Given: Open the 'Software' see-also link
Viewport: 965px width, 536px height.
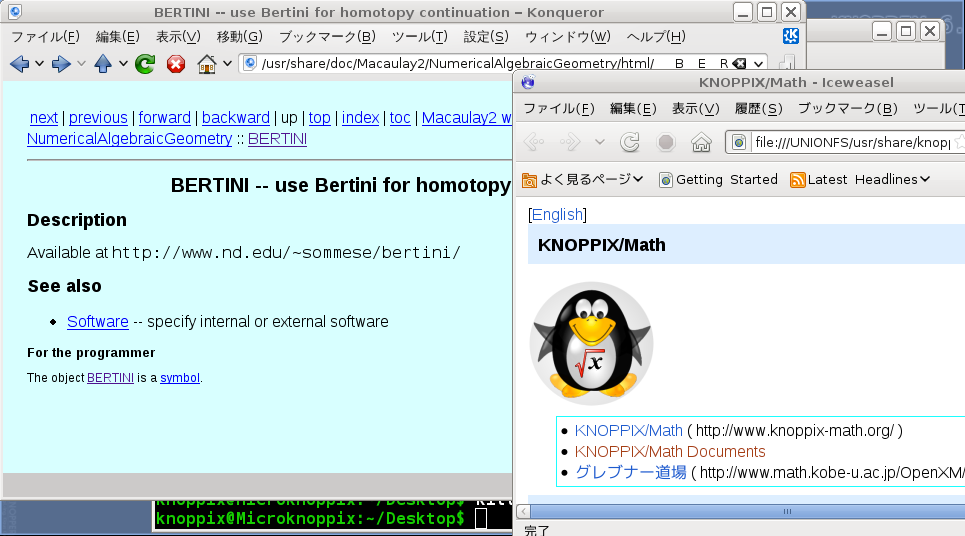Looking at the screenshot, I should [x=98, y=321].
